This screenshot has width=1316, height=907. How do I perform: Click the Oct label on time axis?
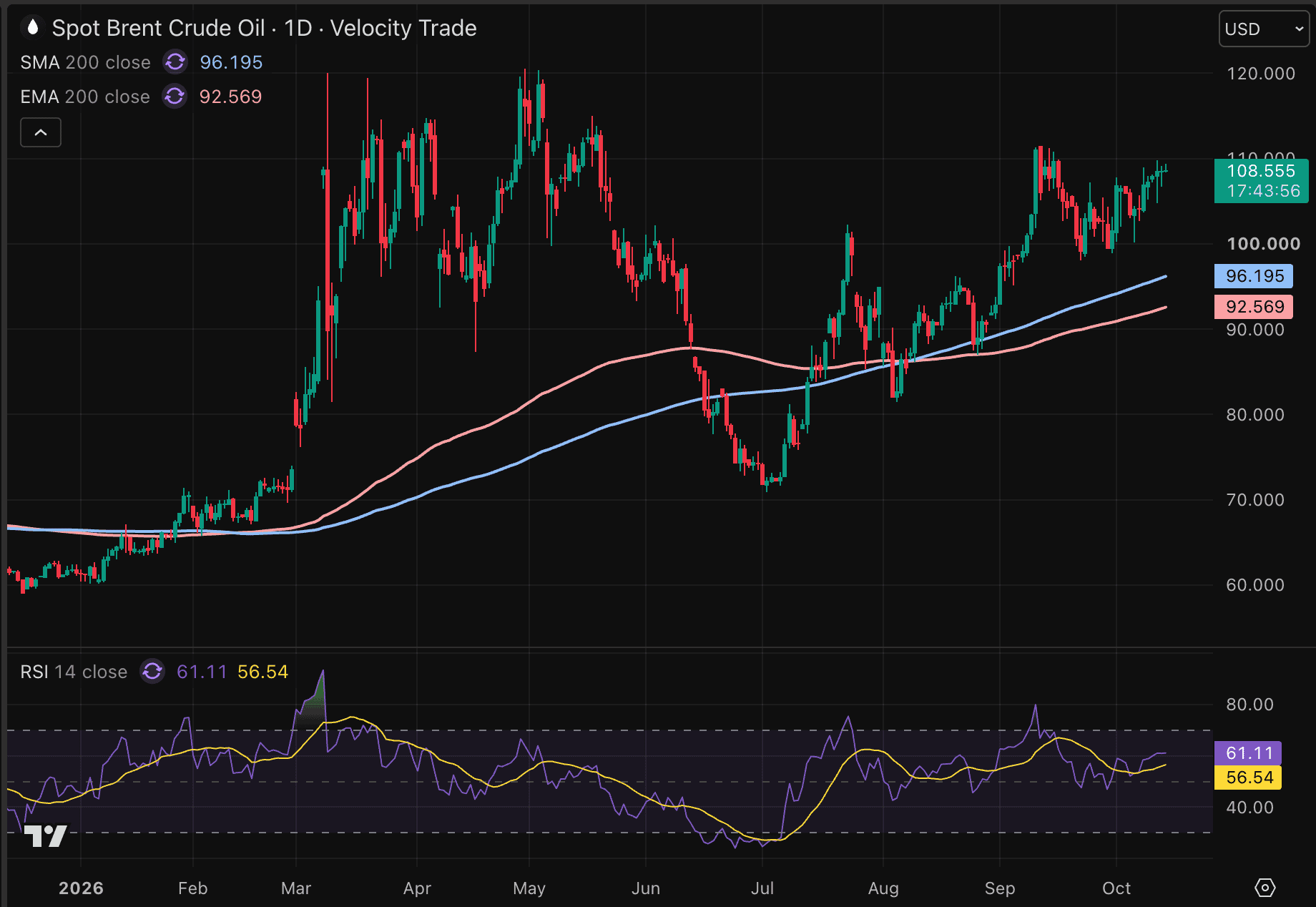1116,888
